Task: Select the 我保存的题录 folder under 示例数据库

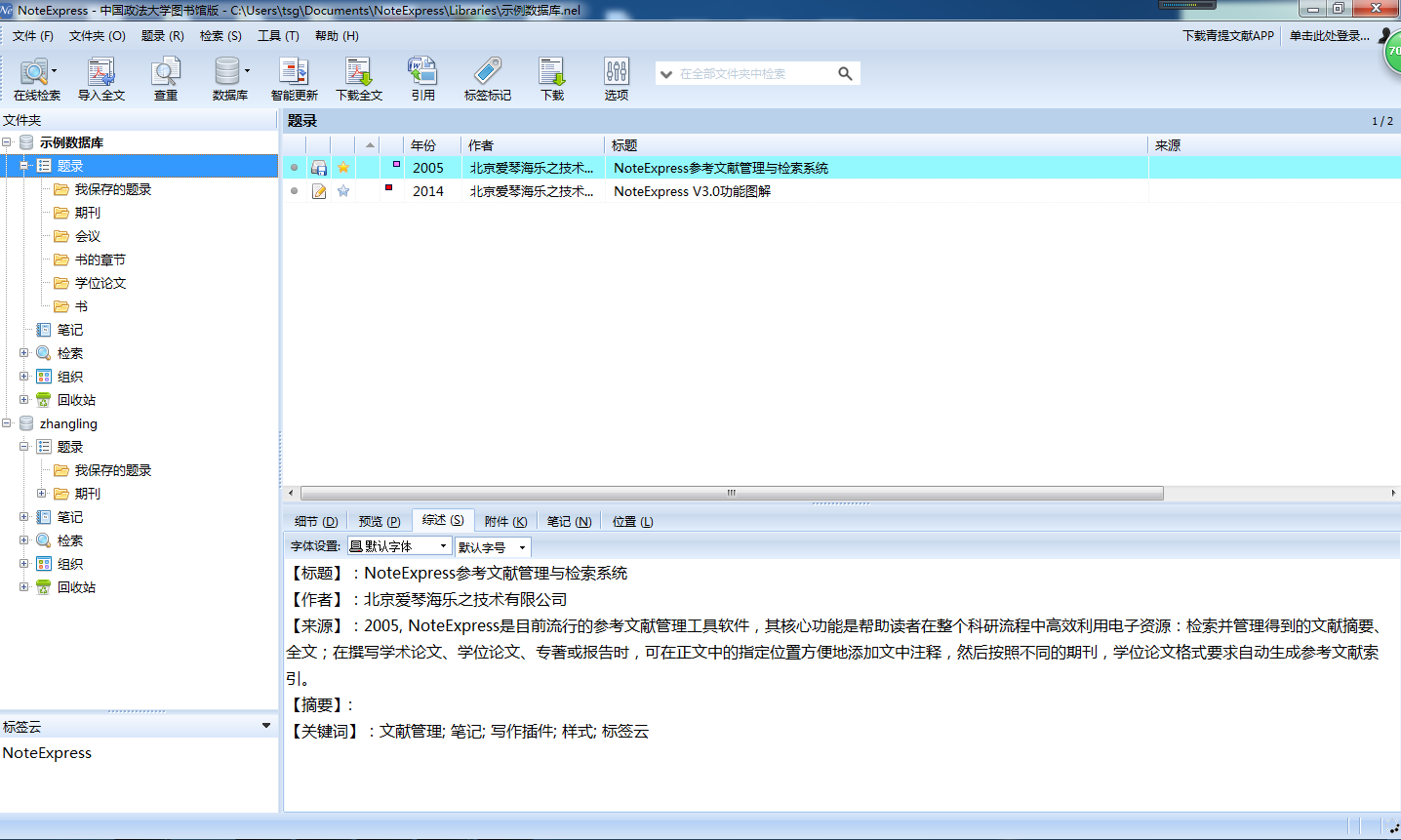Action: pyautogui.click(x=113, y=189)
